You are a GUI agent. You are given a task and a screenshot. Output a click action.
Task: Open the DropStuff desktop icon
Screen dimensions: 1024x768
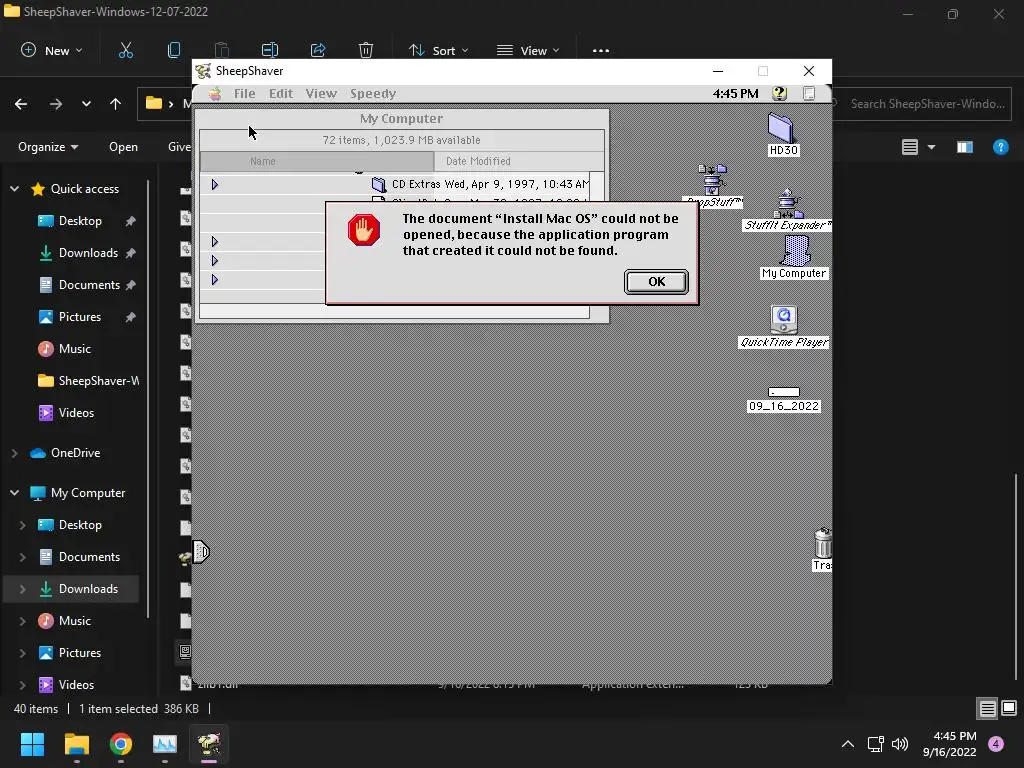click(712, 185)
